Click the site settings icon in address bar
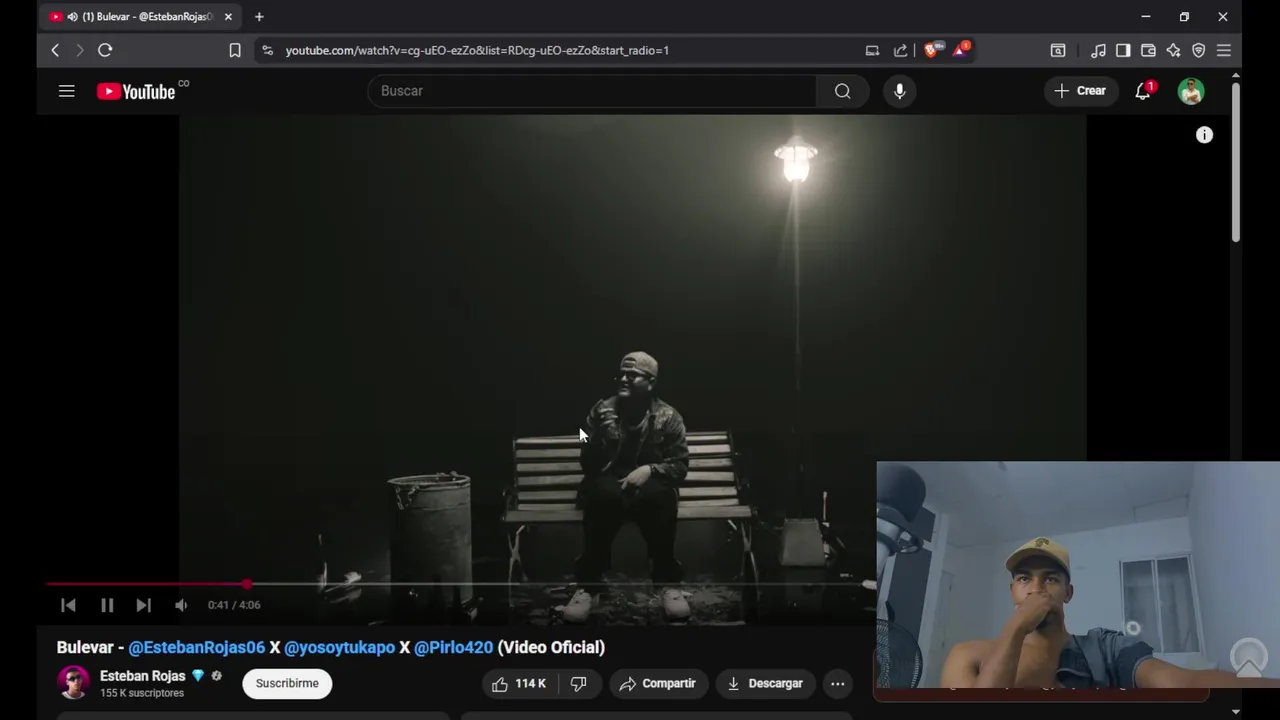The image size is (1280, 720). click(x=267, y=50)
